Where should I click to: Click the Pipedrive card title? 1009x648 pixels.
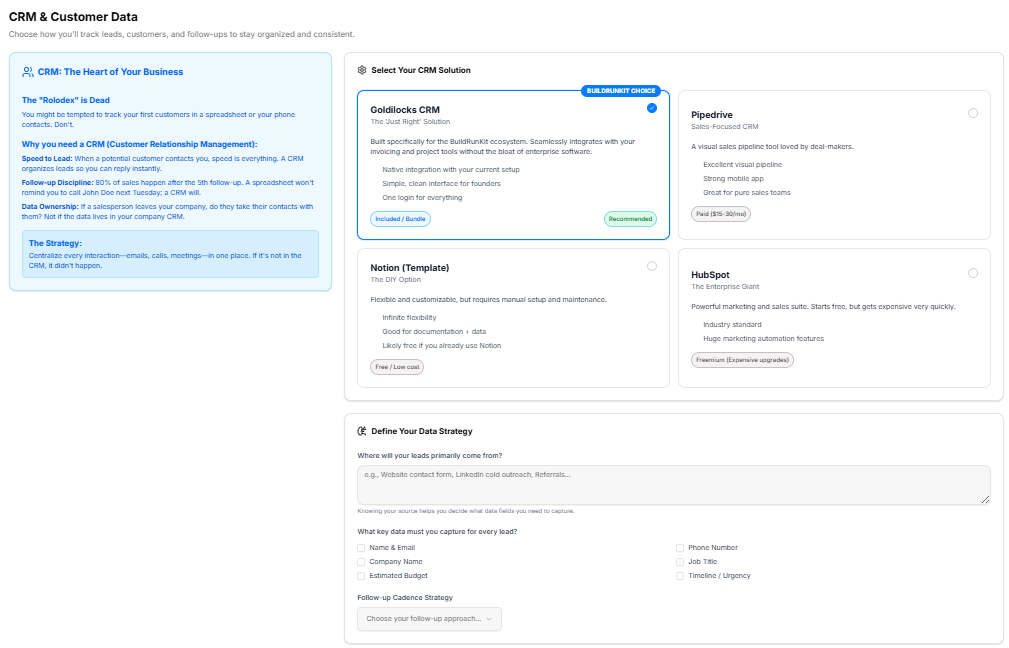712,115
